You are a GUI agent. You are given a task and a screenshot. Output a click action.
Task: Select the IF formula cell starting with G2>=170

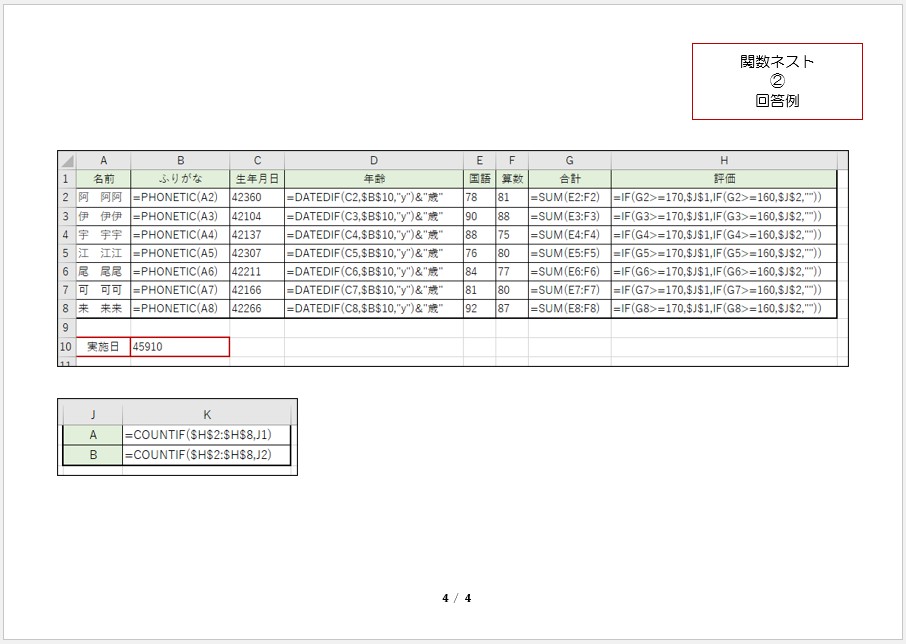point(724,198)
